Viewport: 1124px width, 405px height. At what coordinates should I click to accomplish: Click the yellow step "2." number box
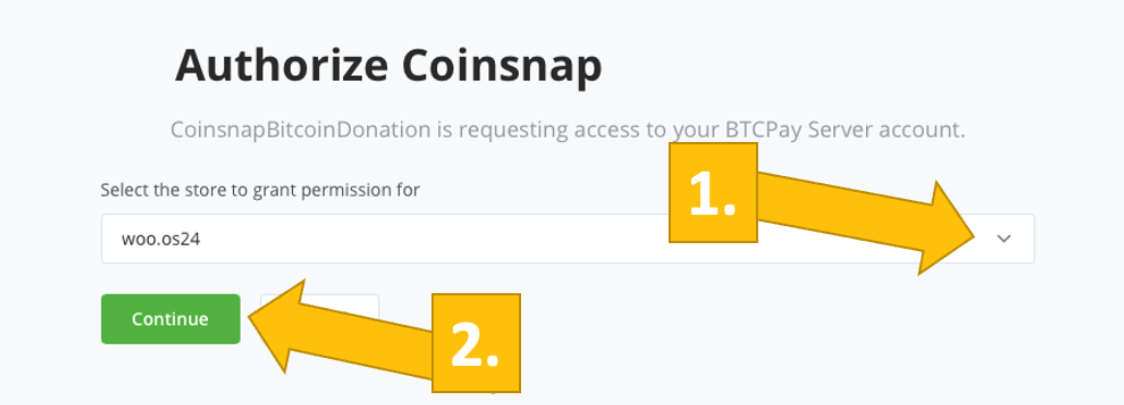tap(475, 341)
